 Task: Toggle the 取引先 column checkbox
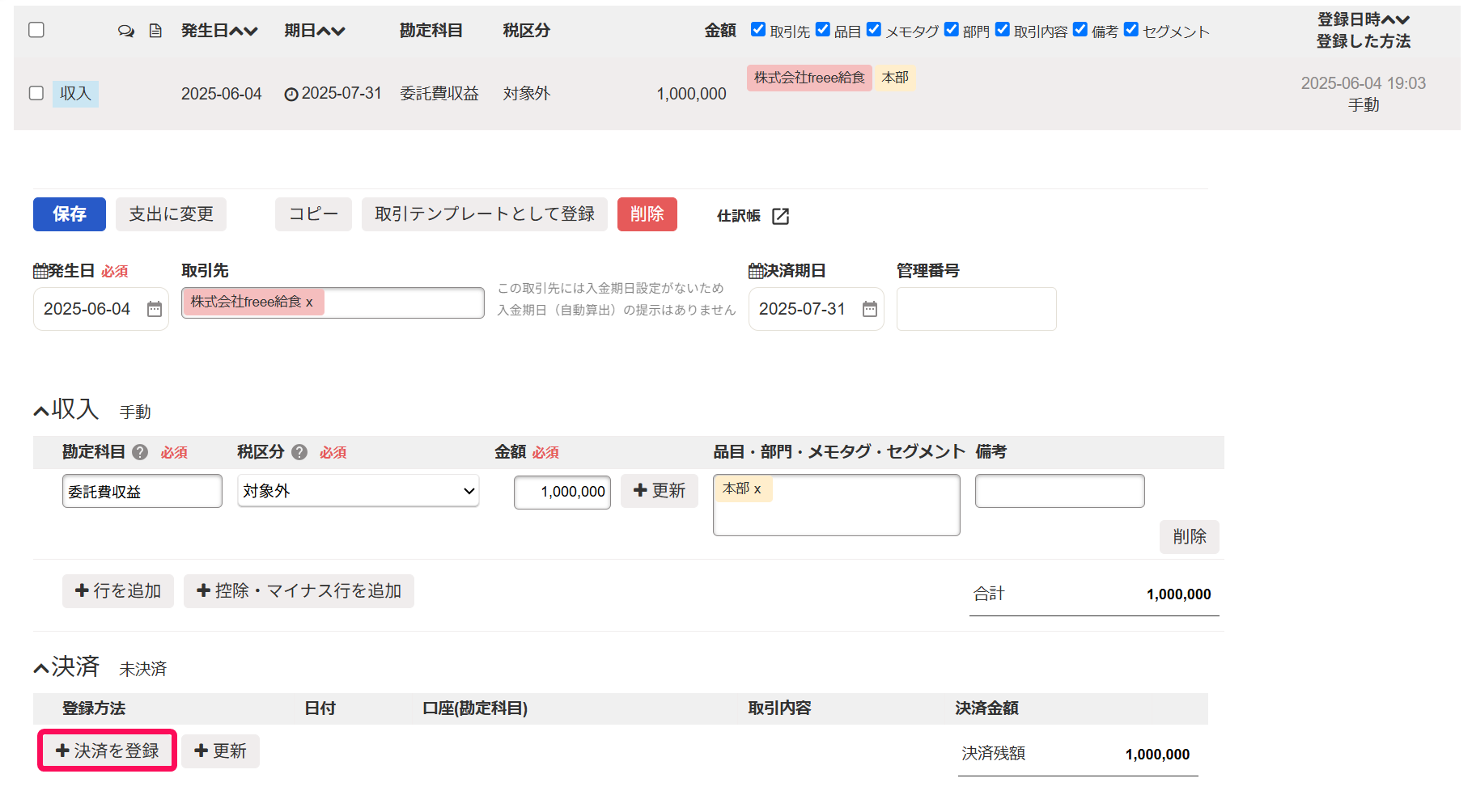(x=758, y=29)
